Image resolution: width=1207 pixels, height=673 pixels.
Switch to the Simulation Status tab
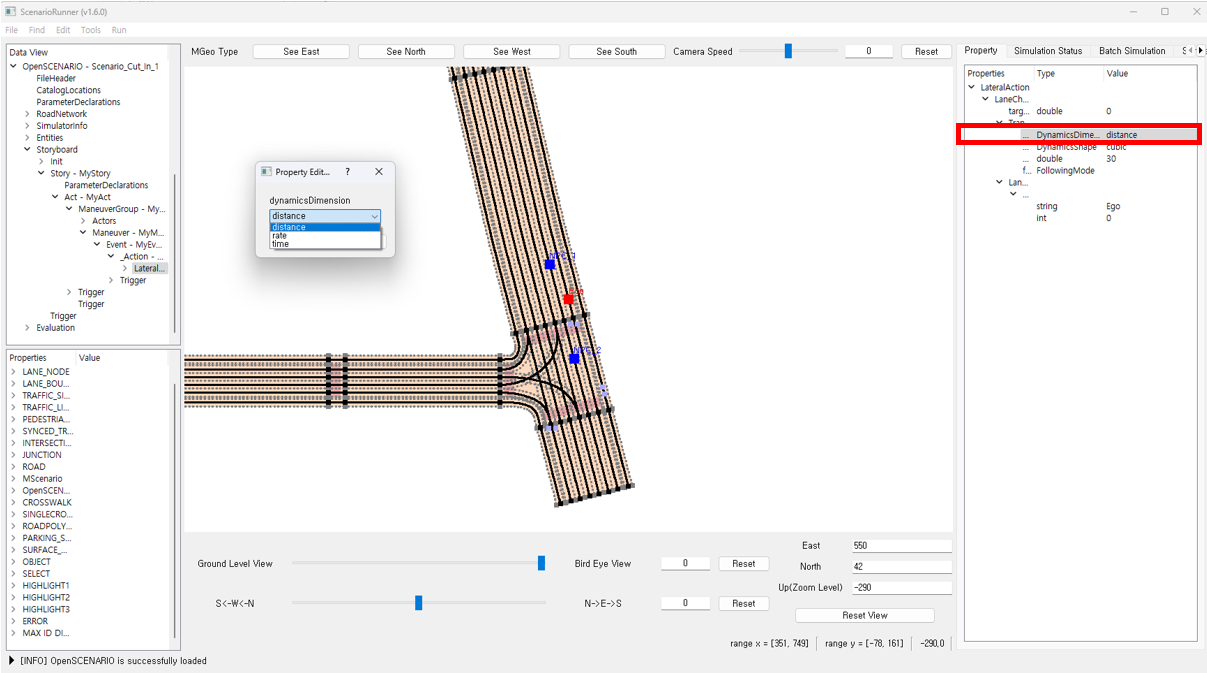[1047, 51]
